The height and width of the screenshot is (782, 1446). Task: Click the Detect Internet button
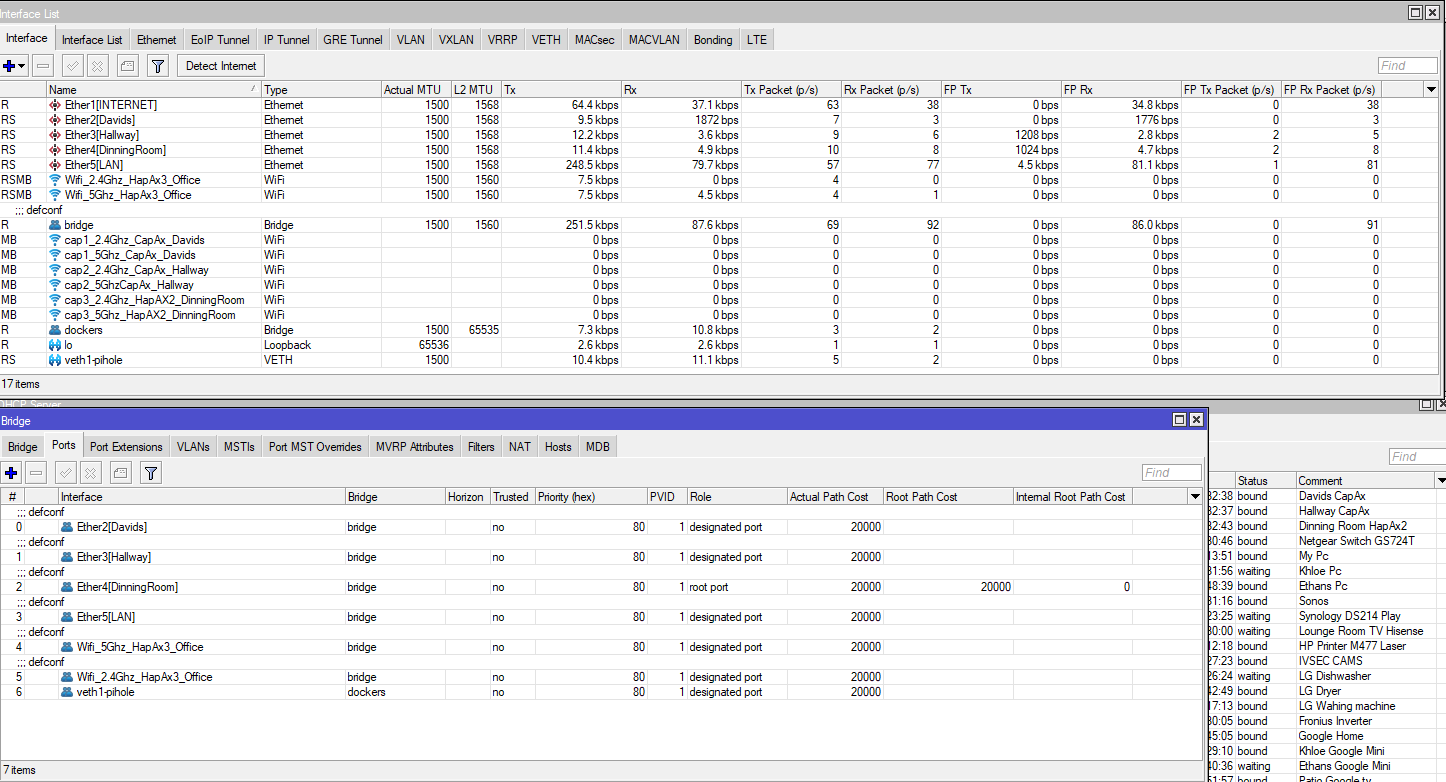[x=222, y=66]
